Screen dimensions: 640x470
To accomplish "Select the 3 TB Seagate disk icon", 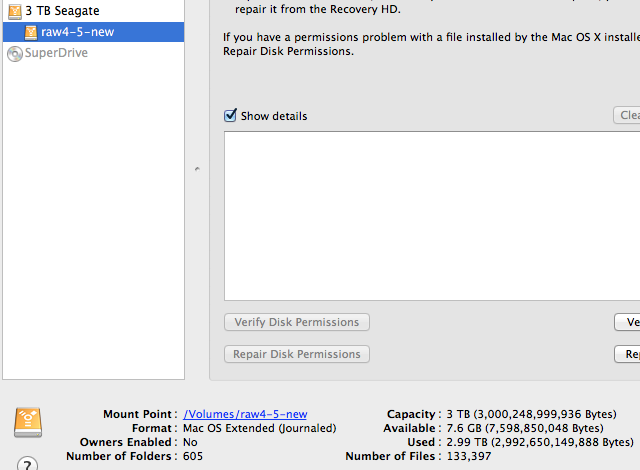I will pos(15,11).
